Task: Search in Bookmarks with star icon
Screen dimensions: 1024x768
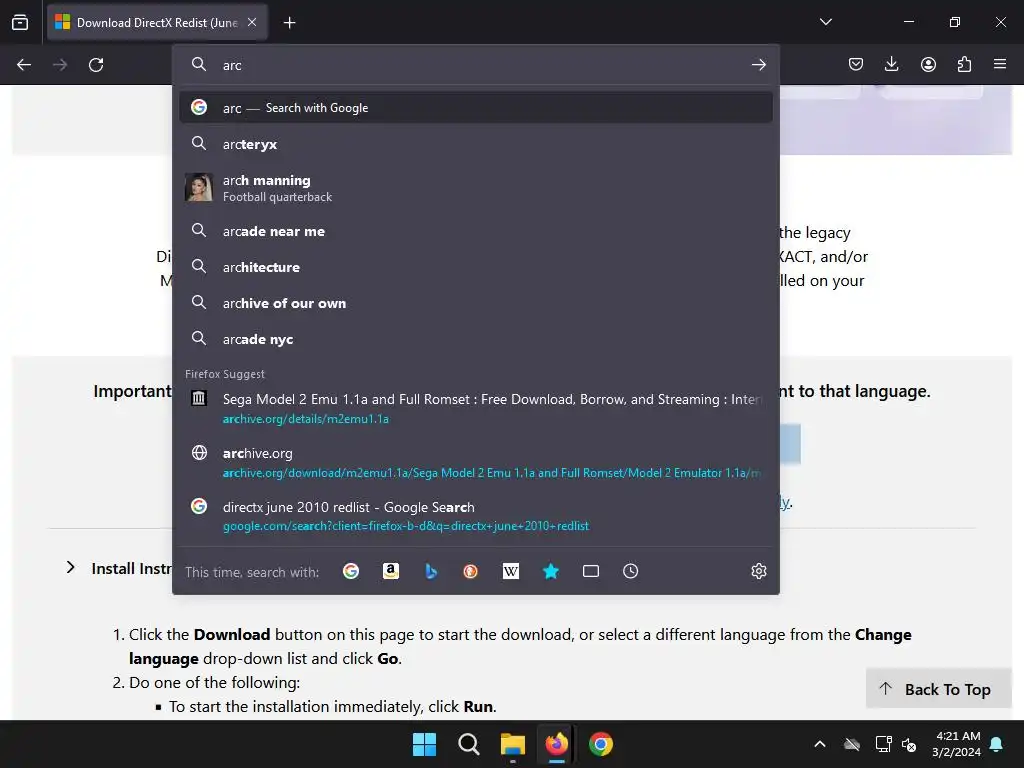Action: pyautogui.click(x=551, y=571)
